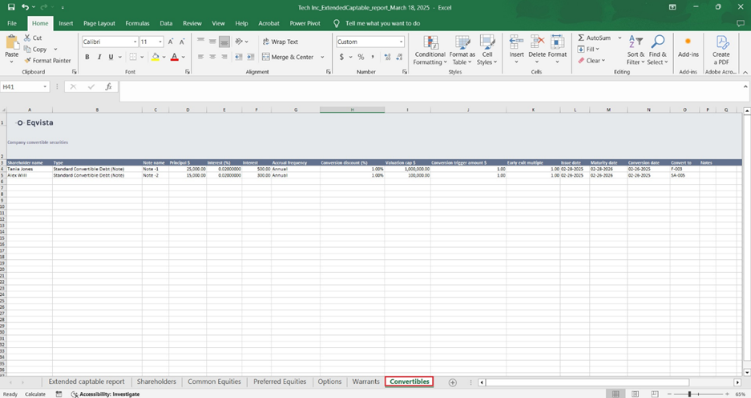Click the Increase Indent icon

click(250, 57)
